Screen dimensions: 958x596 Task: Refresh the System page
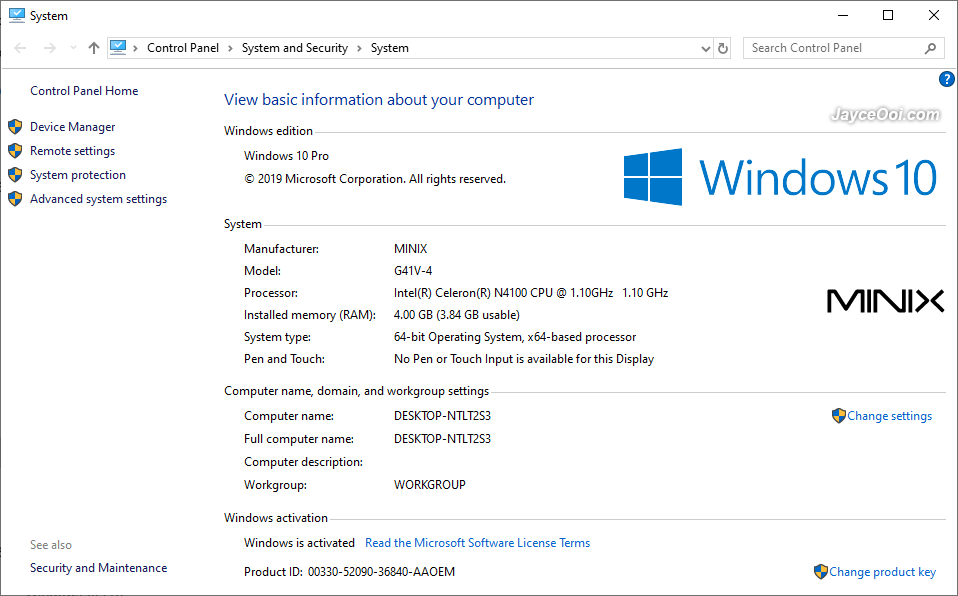pyautogui.click(x=723, y=48)
